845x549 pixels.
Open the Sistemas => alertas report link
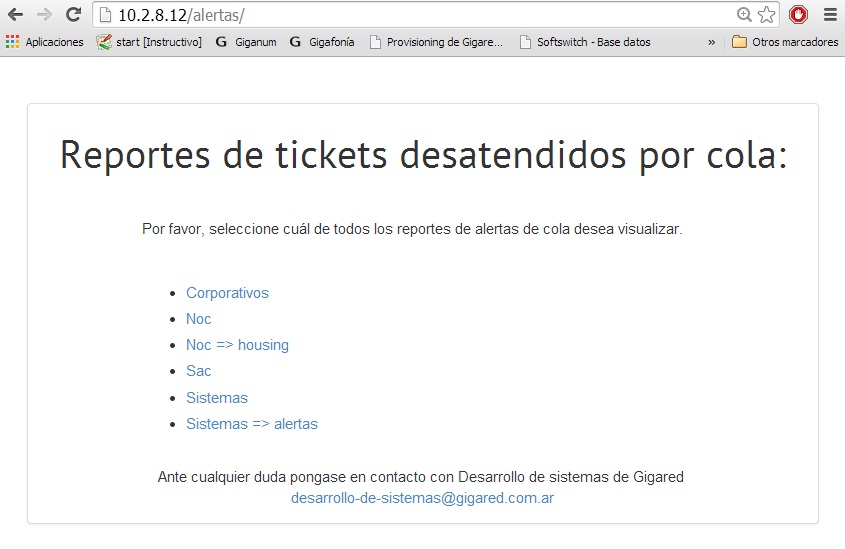click(252, 424)
